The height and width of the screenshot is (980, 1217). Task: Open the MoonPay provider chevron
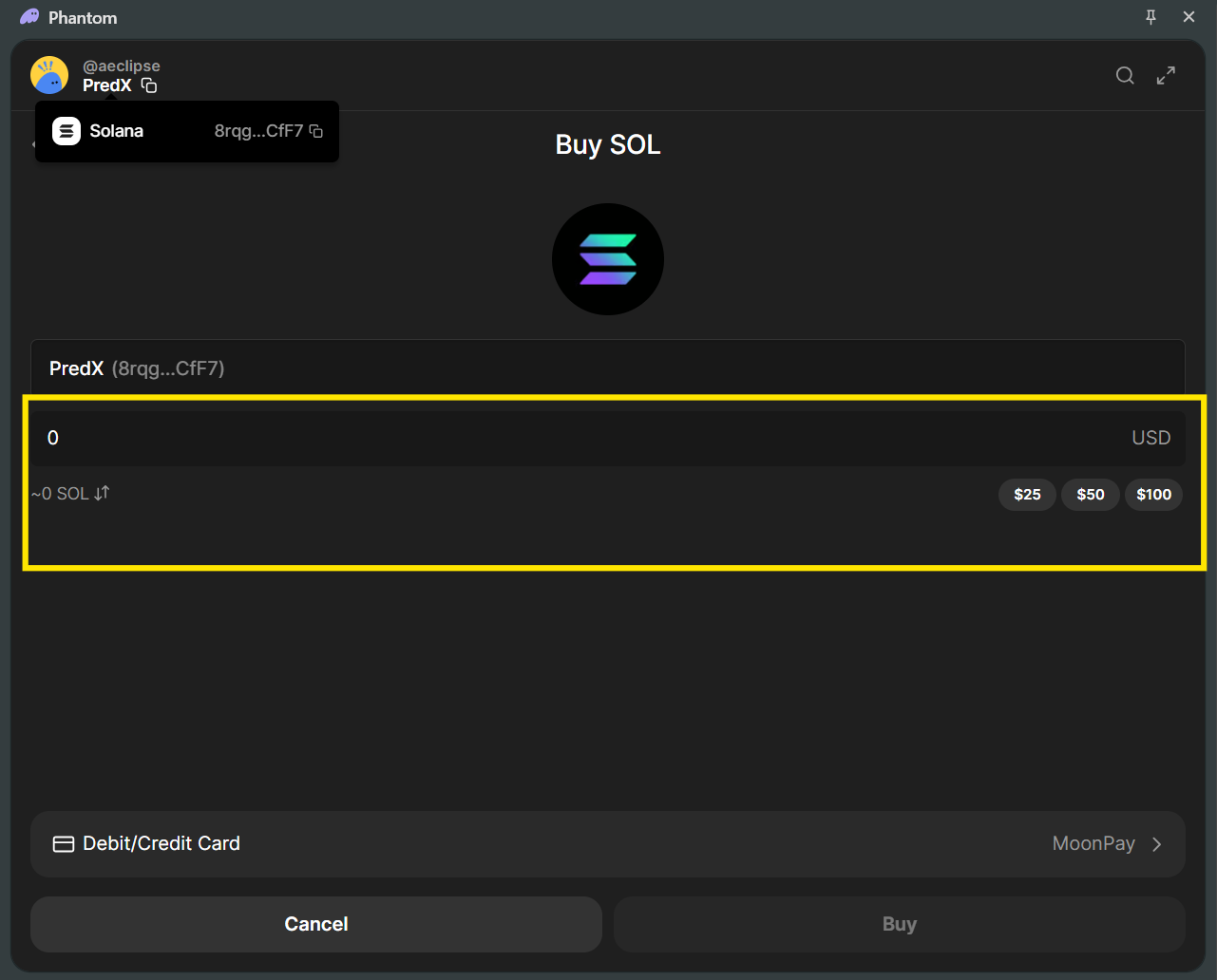click(1156, 844)
